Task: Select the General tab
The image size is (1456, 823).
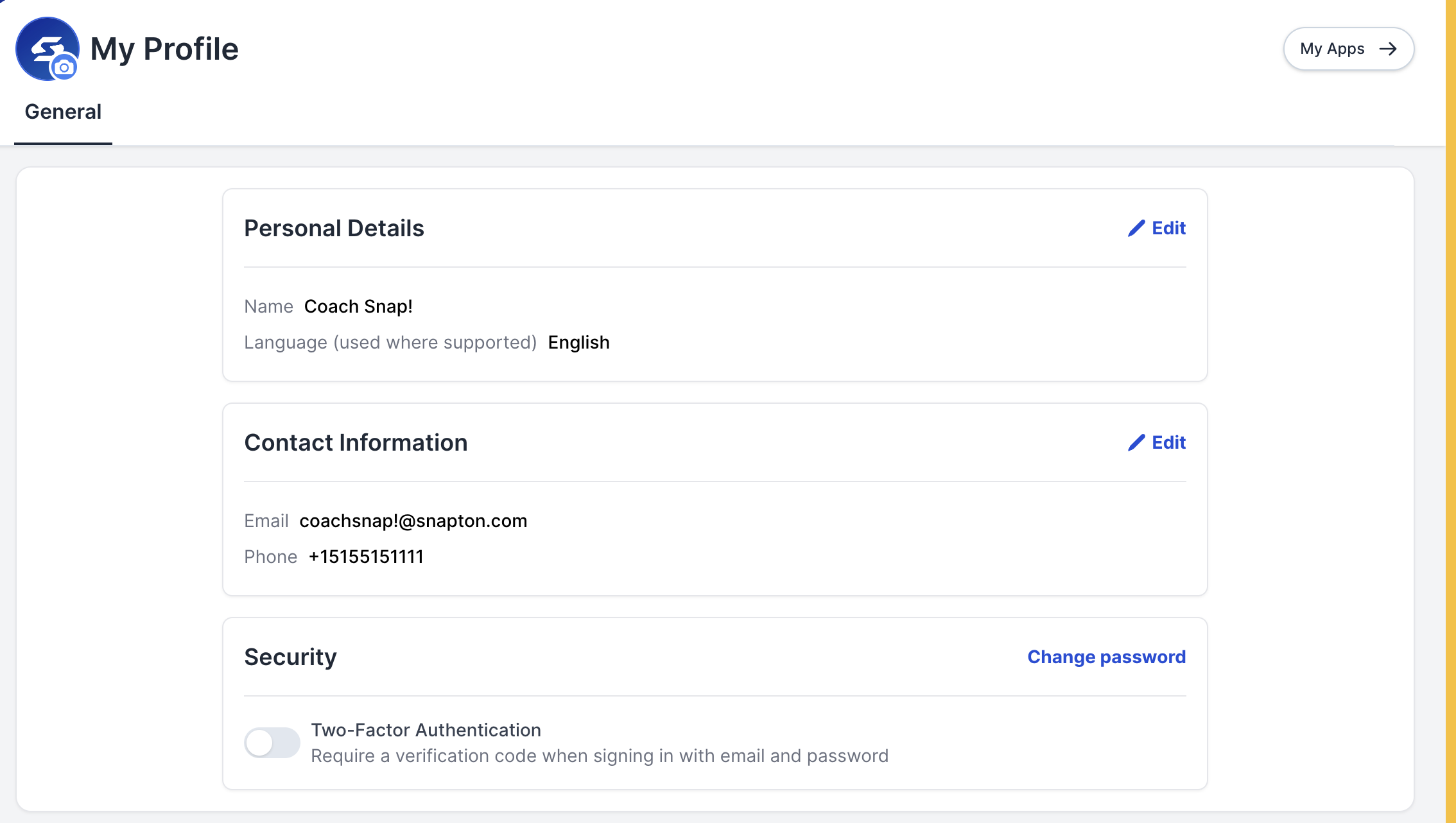Action: coord(63,112)
